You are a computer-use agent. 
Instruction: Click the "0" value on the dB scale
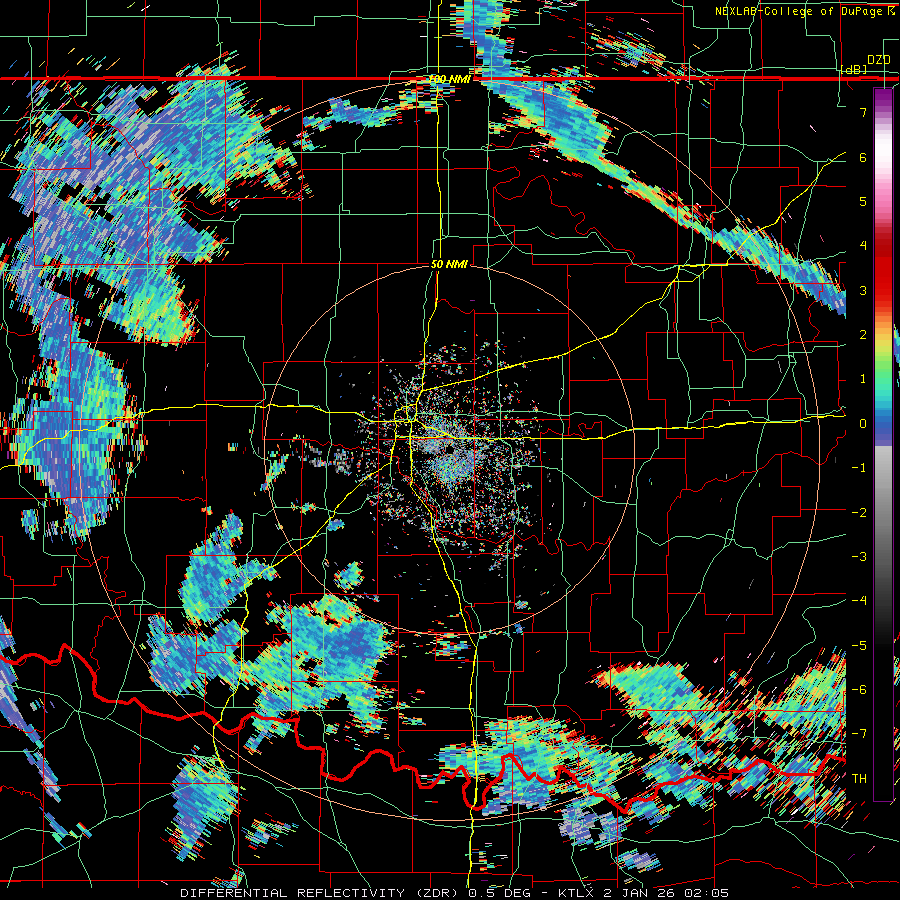coord(863,424)
